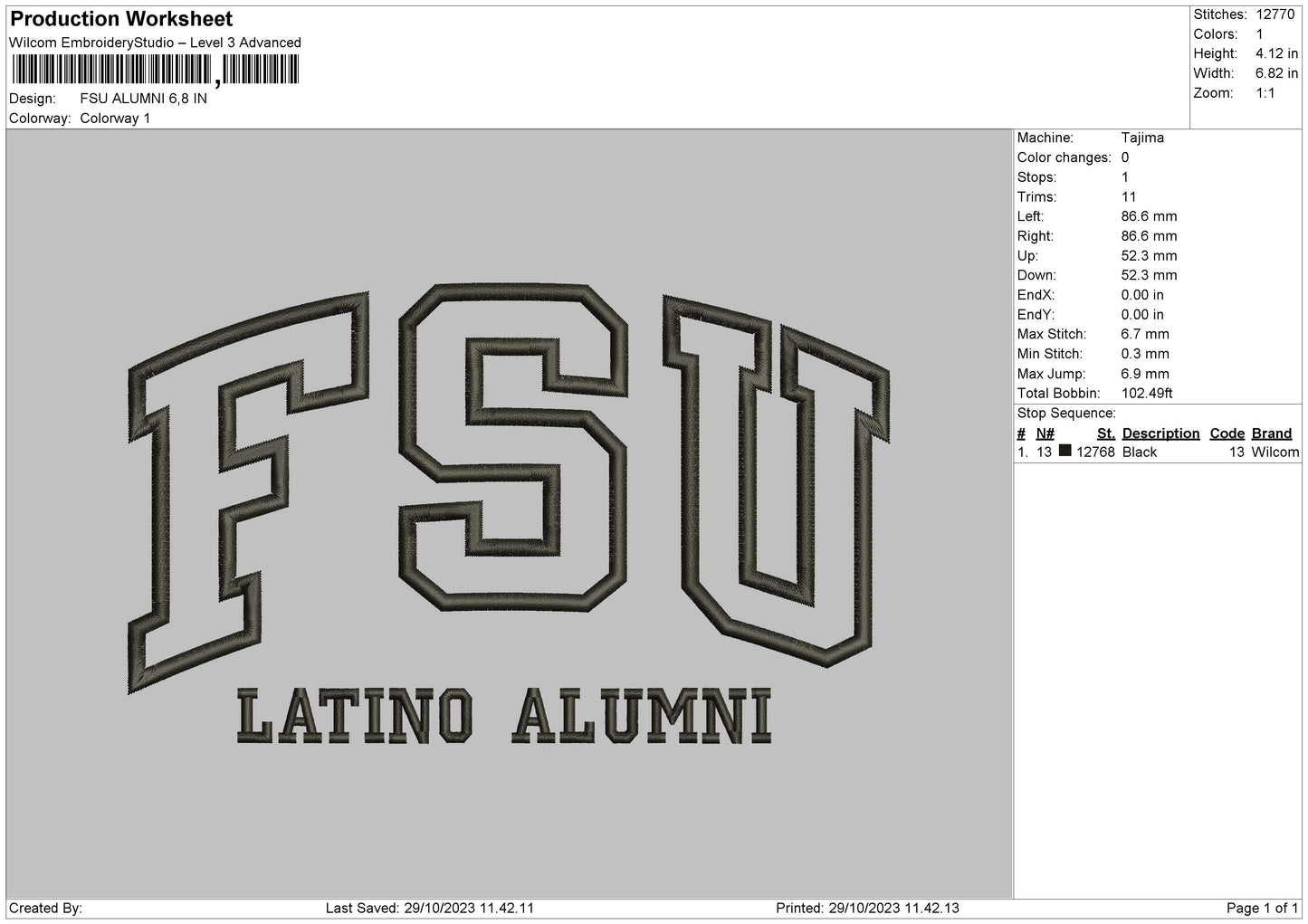Click the barcode under the worksheet title
The height and width of the screenshot is (924, 1308).
pyautogui.click(x=155, y=70)
